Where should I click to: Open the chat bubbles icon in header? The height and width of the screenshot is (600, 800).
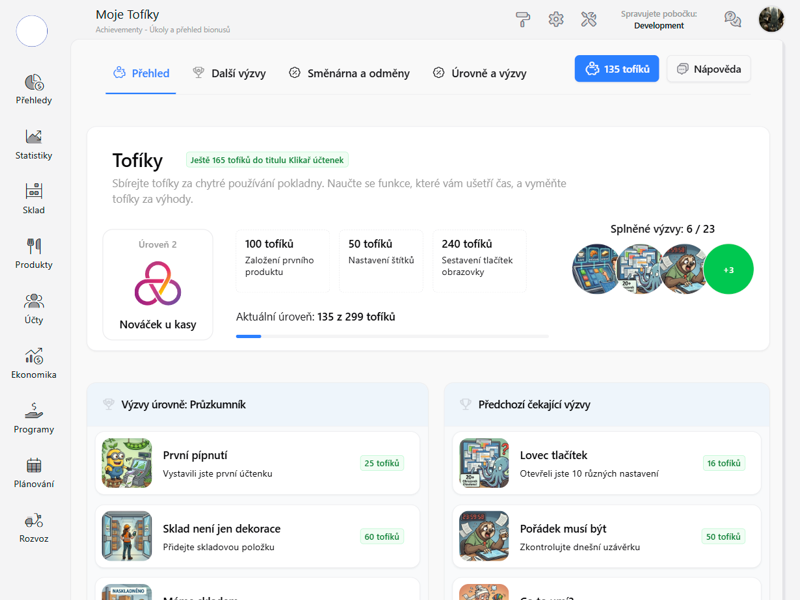pyautogui.click(x=733, y=19)
